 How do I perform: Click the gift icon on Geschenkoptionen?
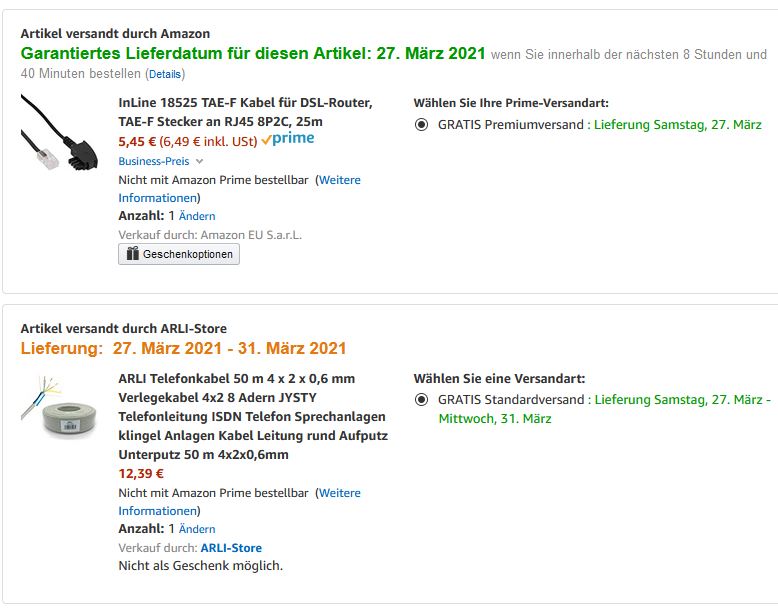point(132,254)
